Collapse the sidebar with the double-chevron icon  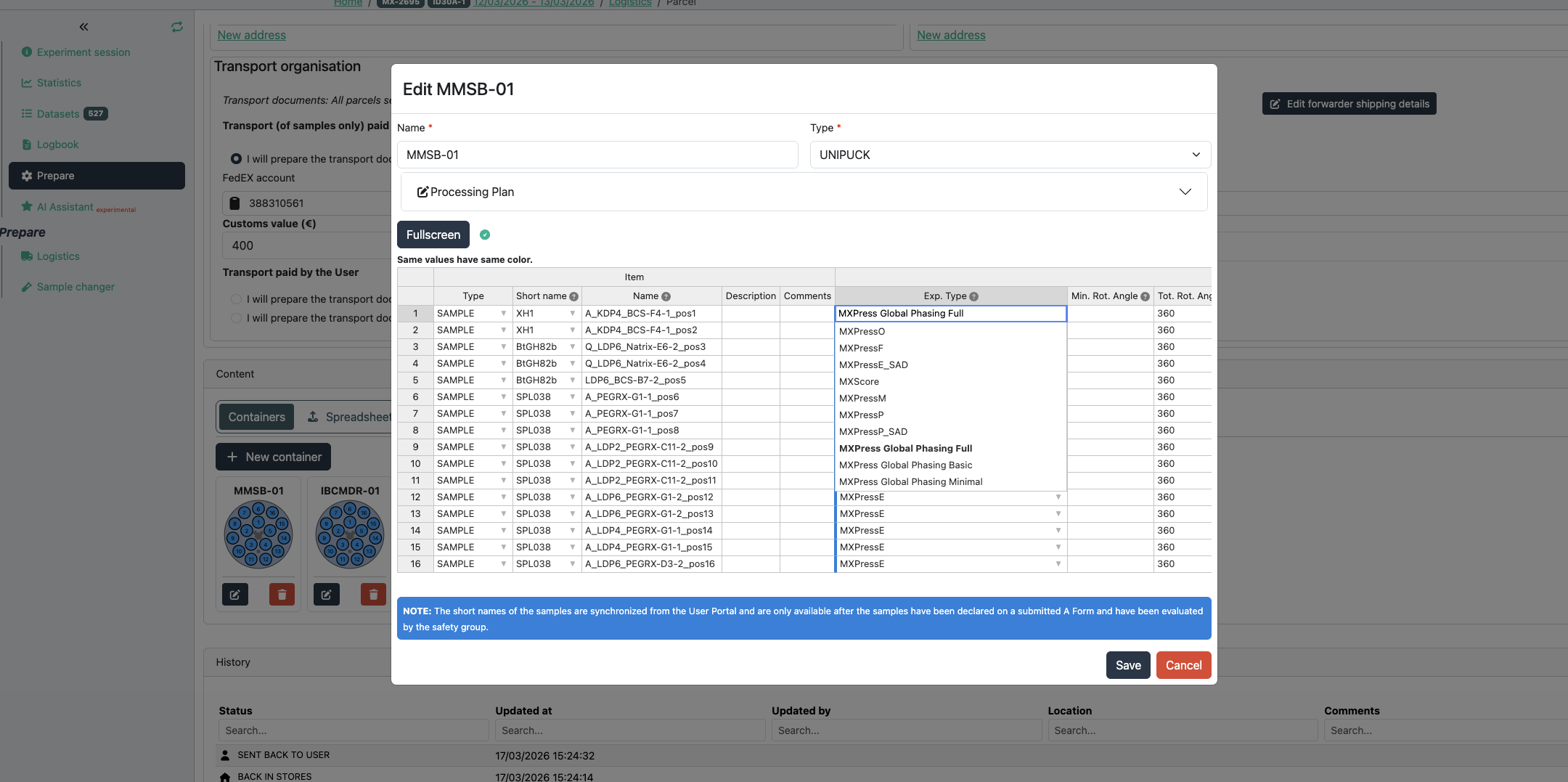pos(83,27)
